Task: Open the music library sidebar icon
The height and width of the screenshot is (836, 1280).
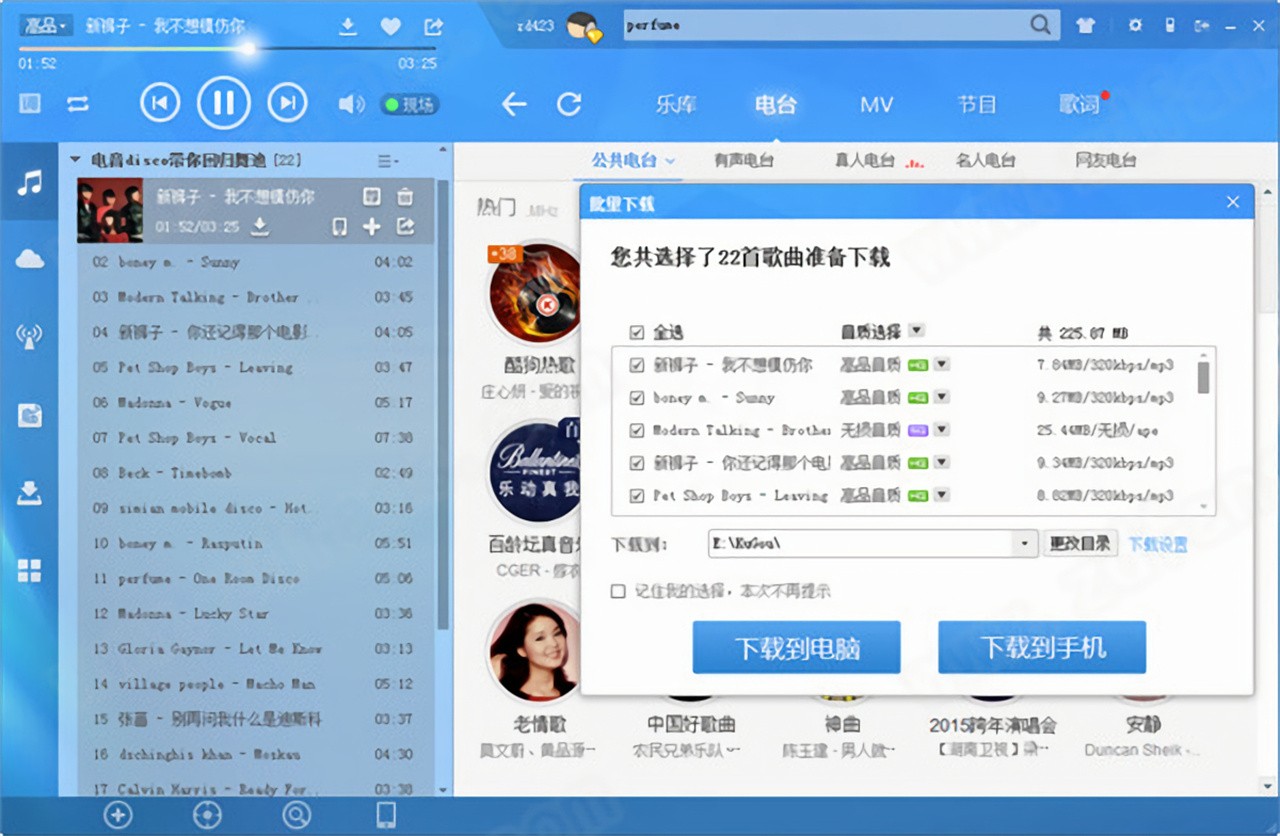Action: click(x=30, y=185)
